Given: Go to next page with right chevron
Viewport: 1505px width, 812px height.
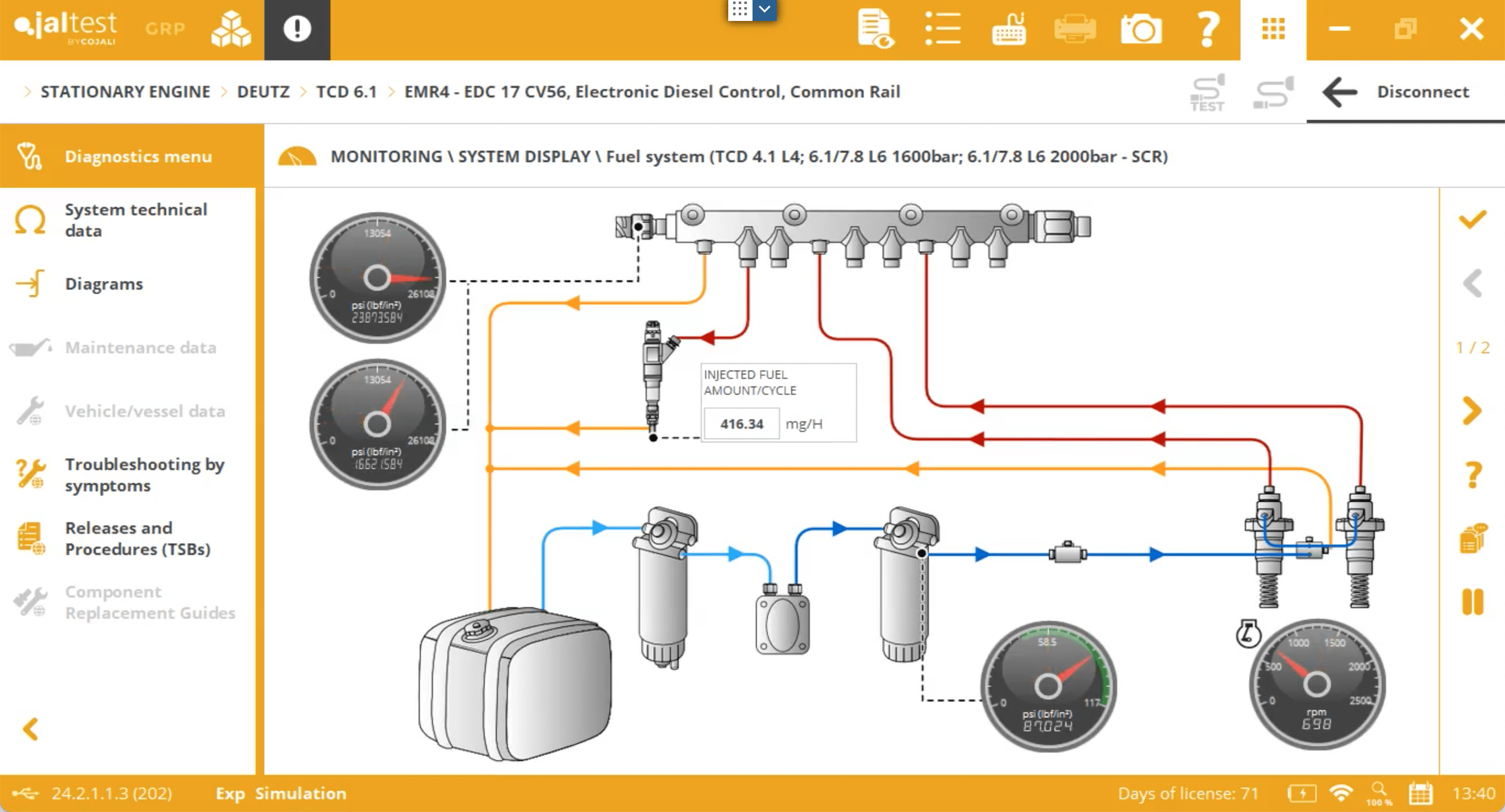Looking at the screenshot, I should click(1472, 410).
